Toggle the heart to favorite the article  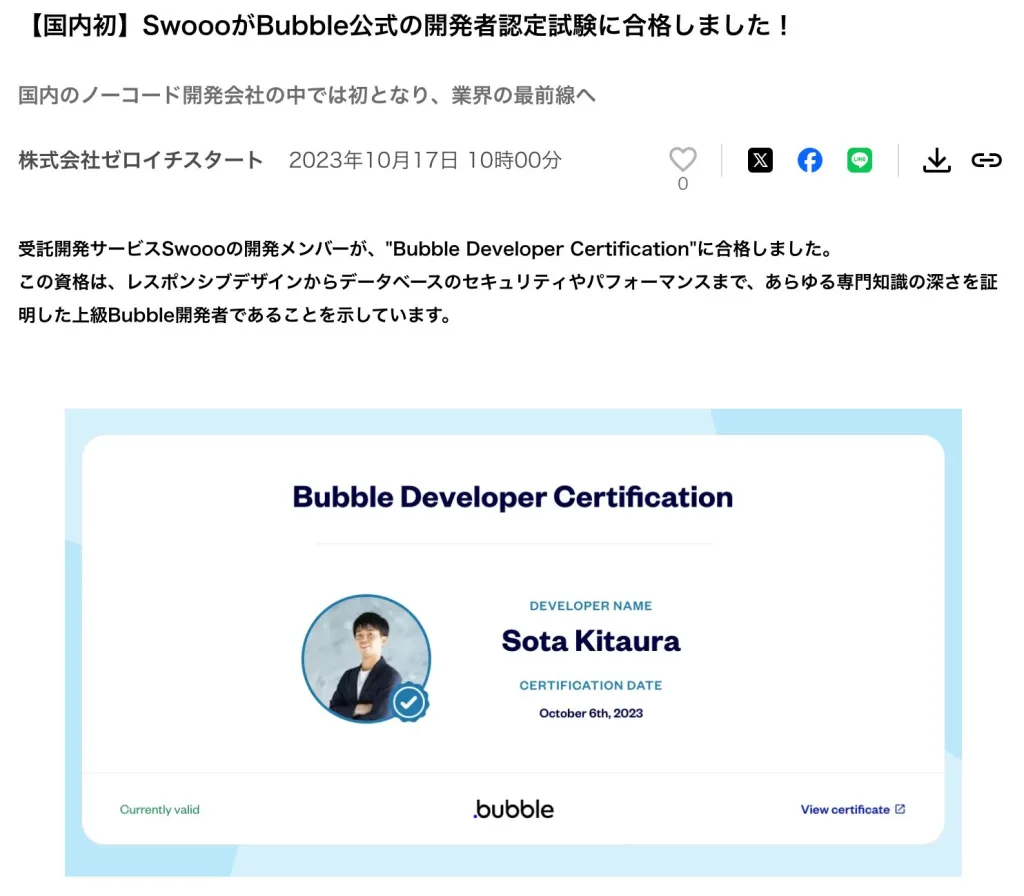click(x=683, y=157)
